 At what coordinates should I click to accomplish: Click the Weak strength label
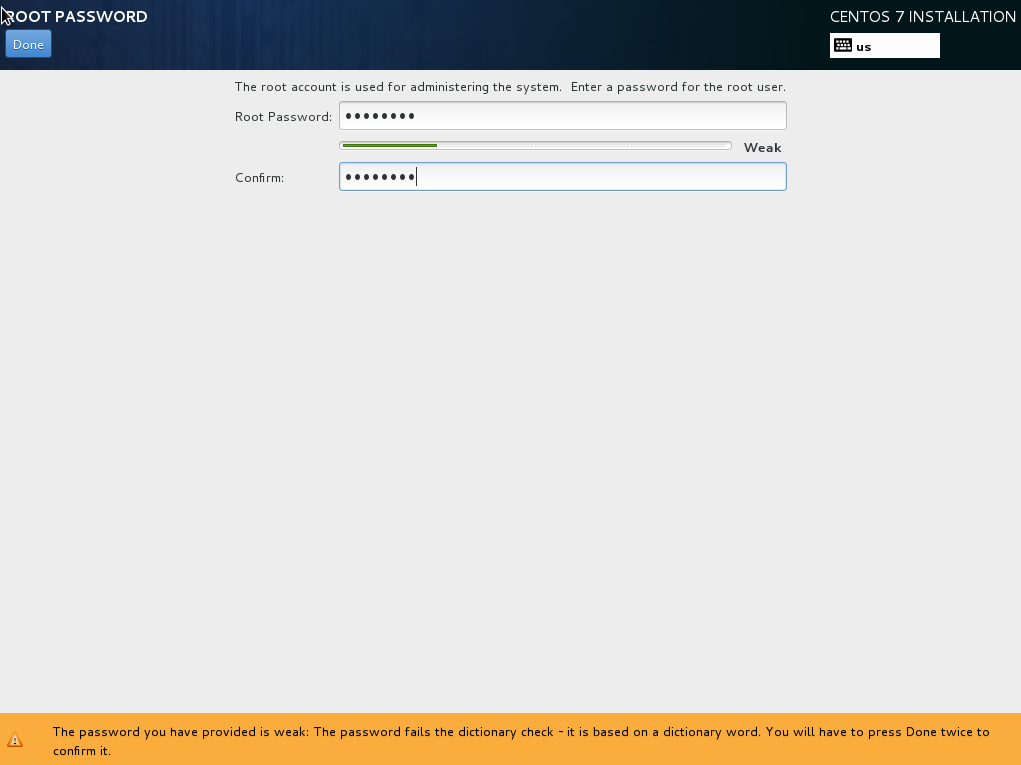(762, 147)
